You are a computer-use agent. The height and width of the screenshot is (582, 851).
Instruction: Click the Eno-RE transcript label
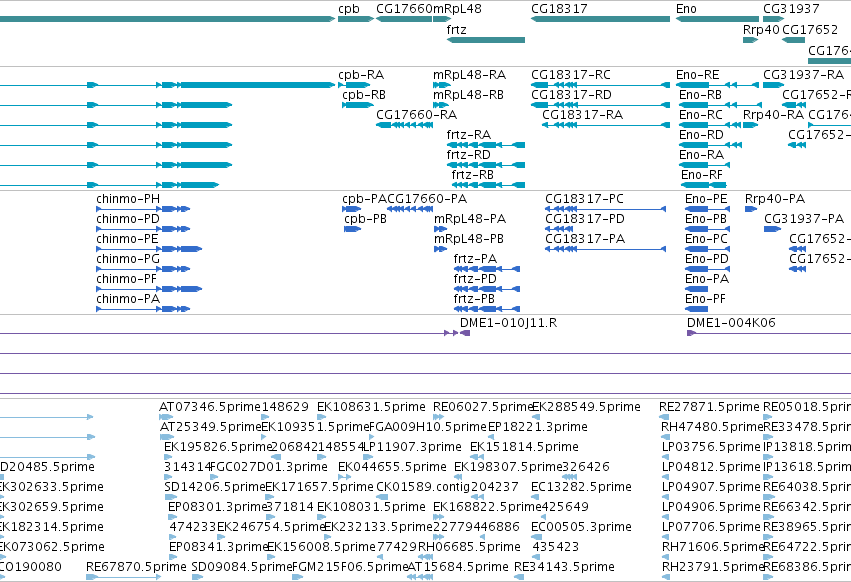(697, 74)
